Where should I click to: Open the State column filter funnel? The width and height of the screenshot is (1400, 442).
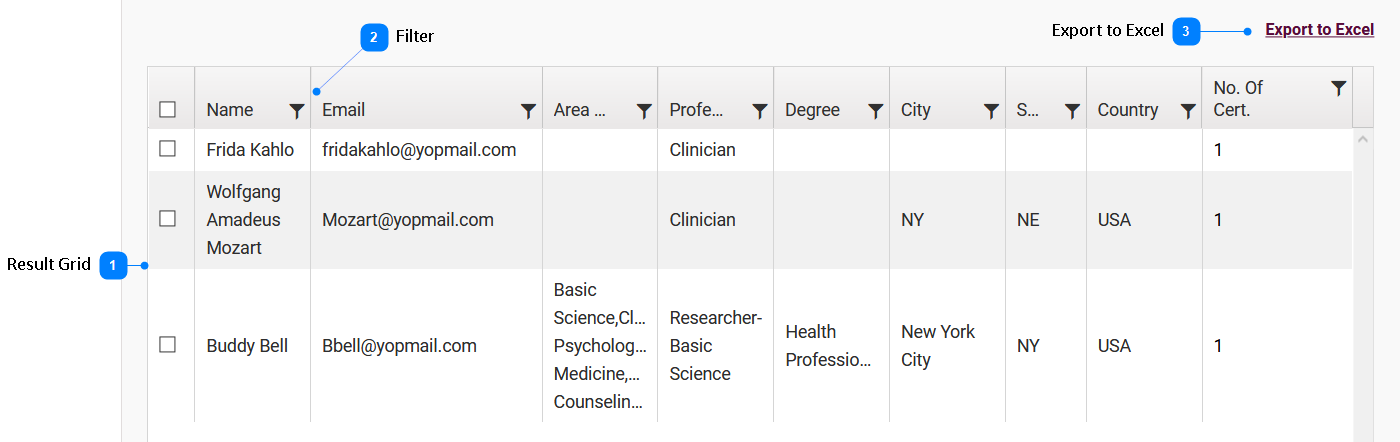tap(1072, 111)
